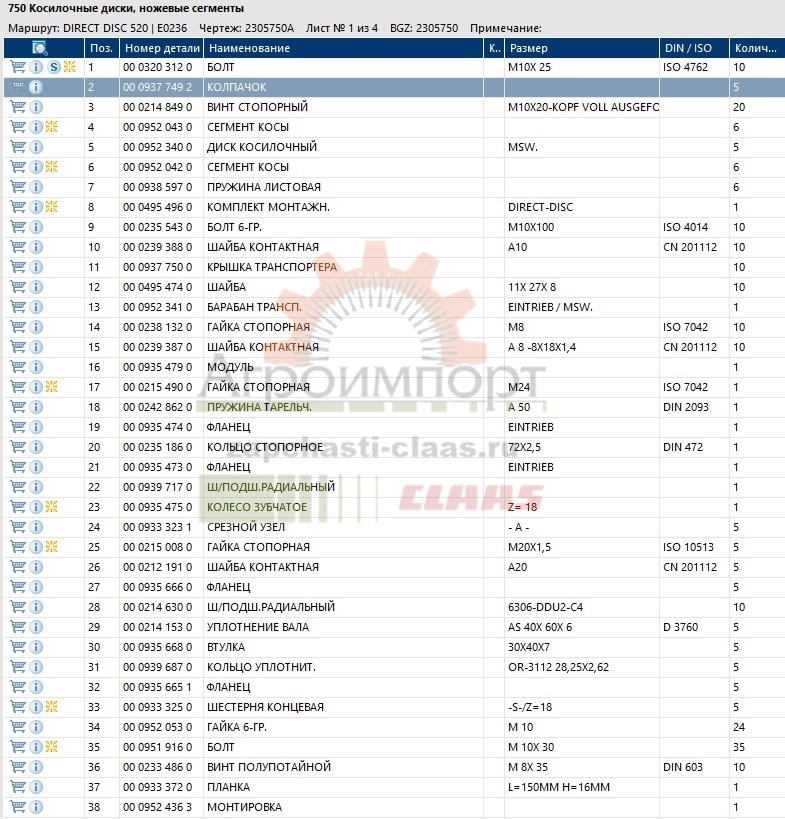Add ПРУЖИНА ЛИСТОВАЯ to cart
Image resolution: width=785 pixels, height=819 pixels.
[x=18, y=187]
